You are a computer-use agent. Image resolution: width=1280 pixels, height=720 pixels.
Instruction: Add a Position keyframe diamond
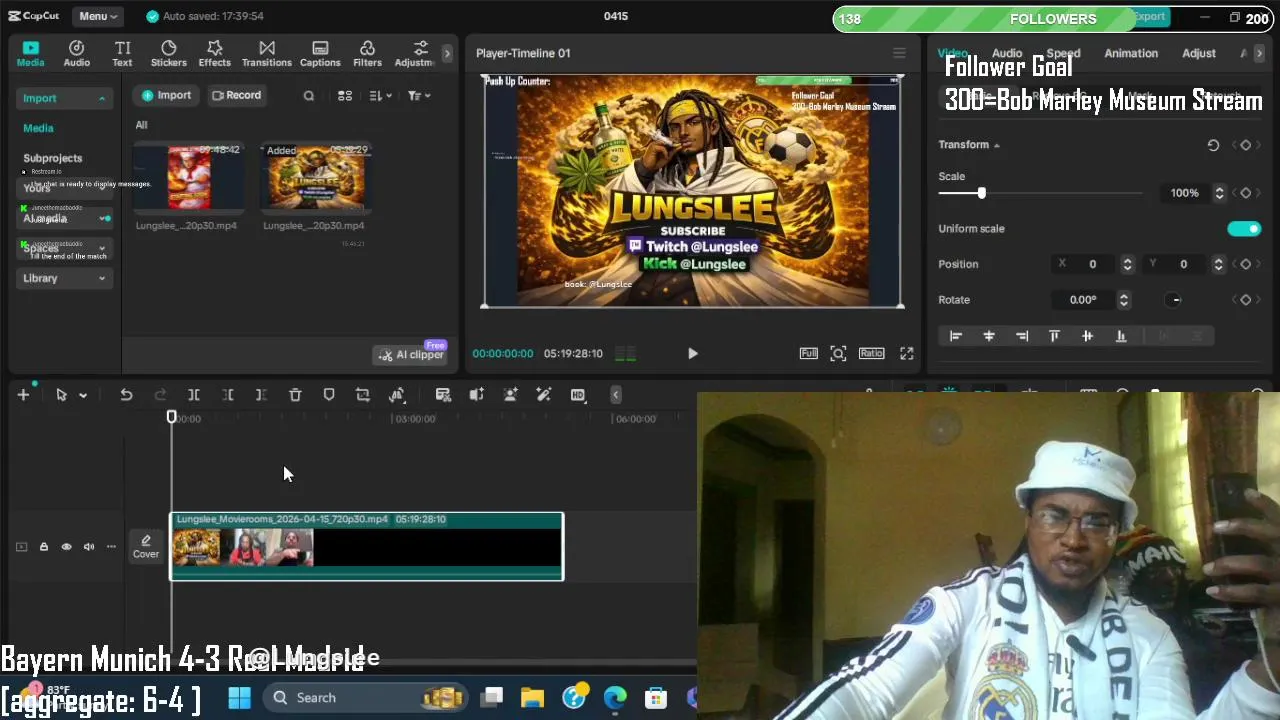pos(1245,264)
